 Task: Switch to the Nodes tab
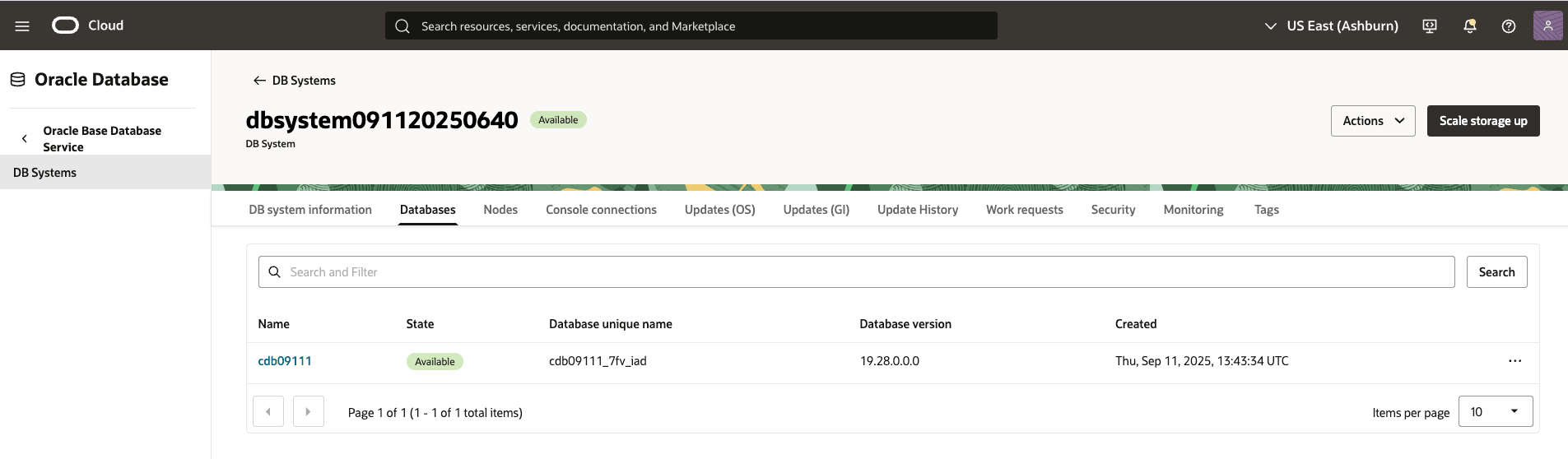click(x=500, y=210)
